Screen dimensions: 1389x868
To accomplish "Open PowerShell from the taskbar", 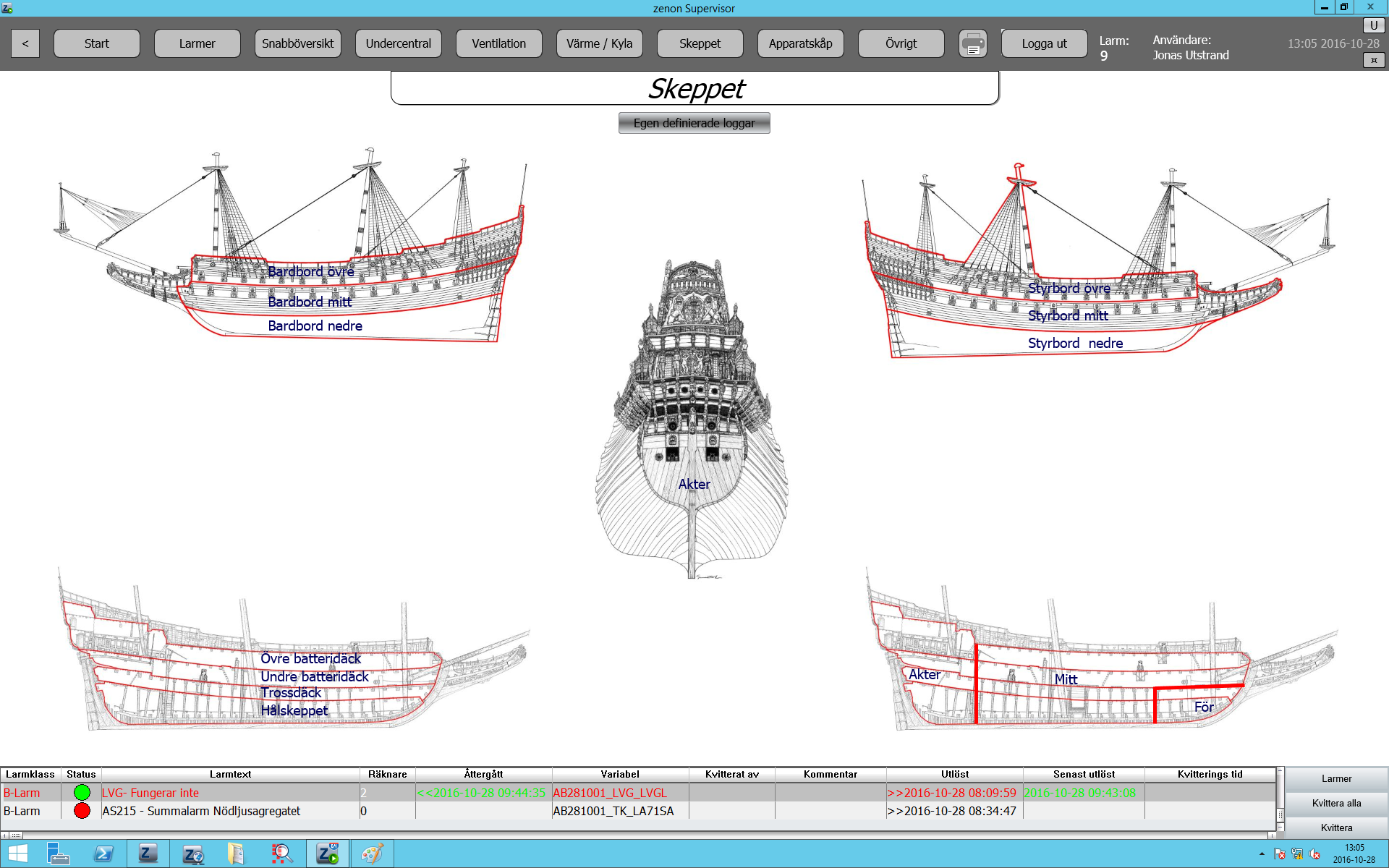I will pos(103,854).
